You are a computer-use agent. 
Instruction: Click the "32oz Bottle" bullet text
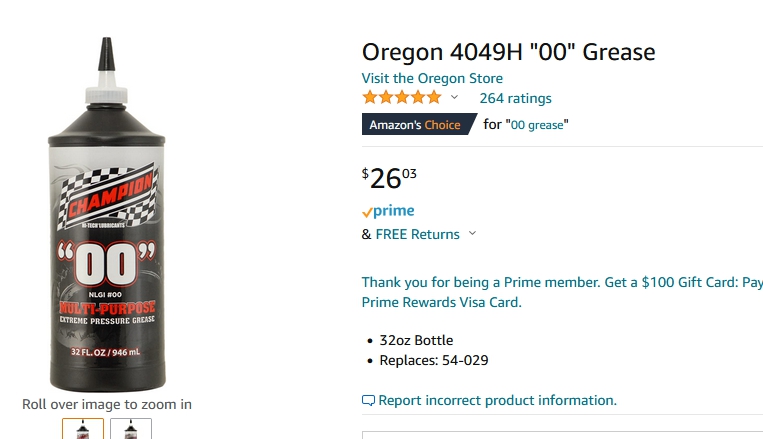click(x=416, y=340)
